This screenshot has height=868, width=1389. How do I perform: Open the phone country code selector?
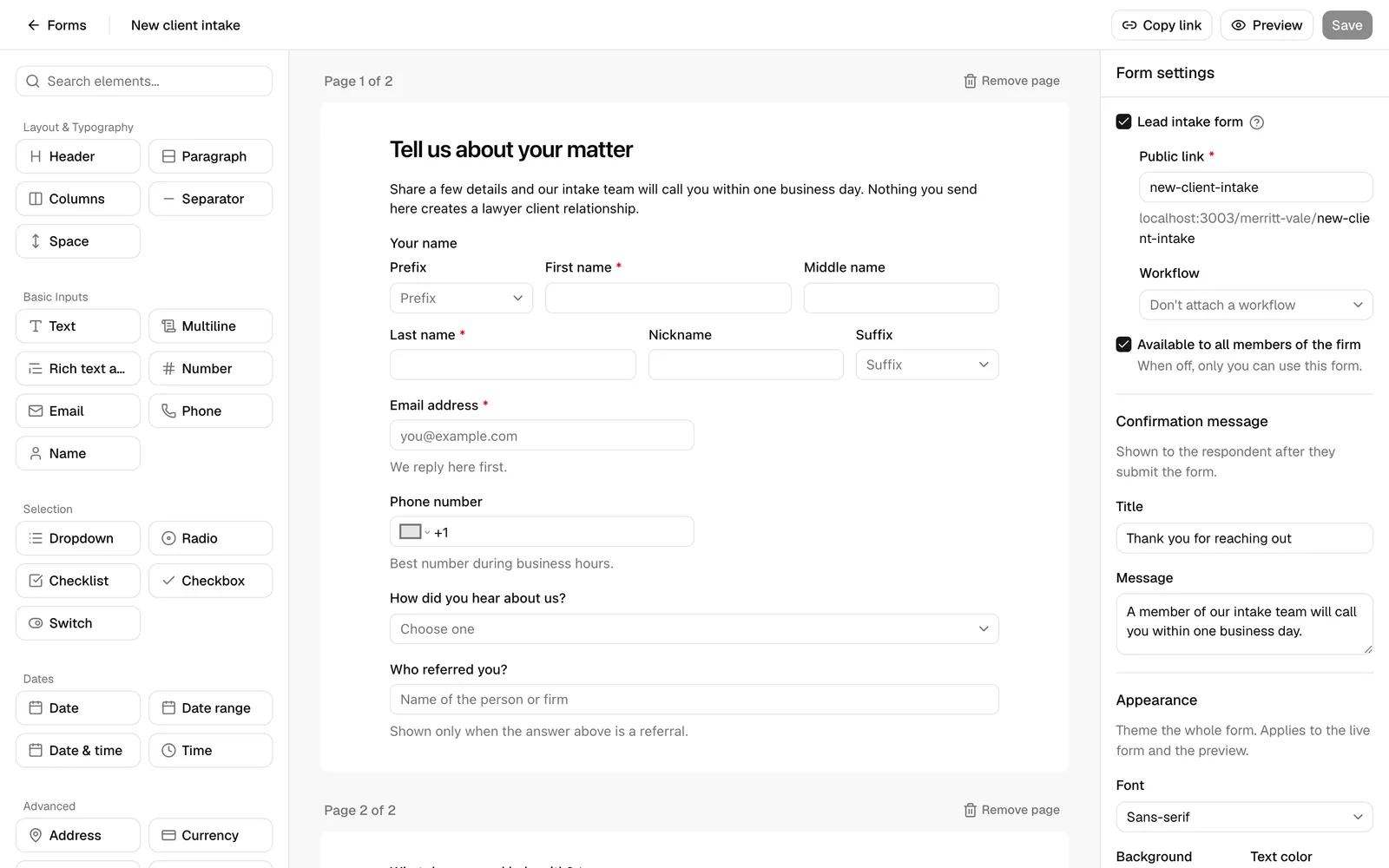click(x=414, y=532)
